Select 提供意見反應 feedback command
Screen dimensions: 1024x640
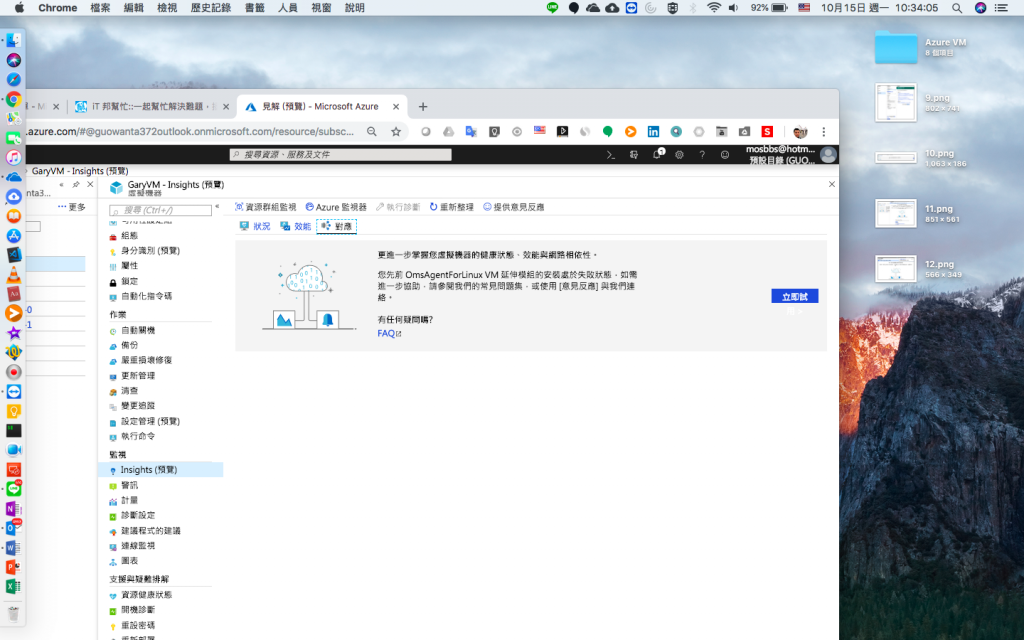[x=513, y=207]
